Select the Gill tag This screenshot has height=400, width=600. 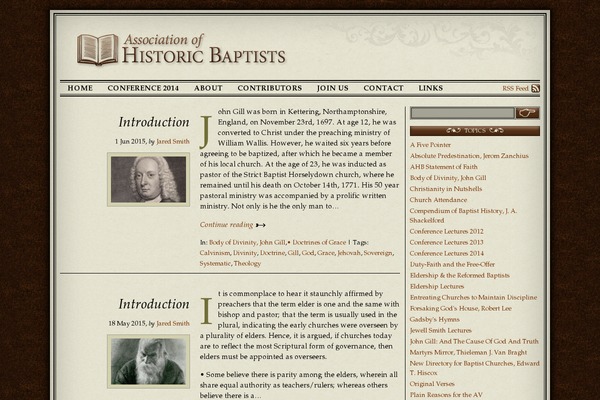point(293,253)
